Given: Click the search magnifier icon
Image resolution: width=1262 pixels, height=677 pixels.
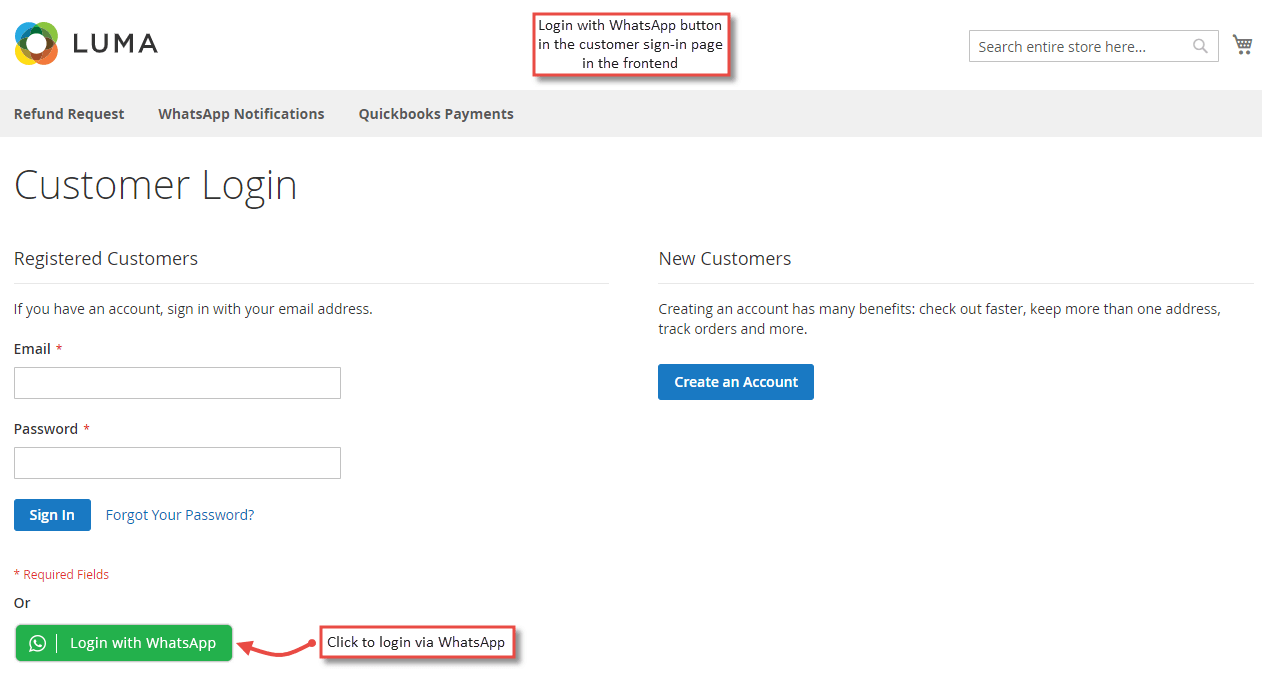Looking at the screenshot, I should click(1200, 46).
